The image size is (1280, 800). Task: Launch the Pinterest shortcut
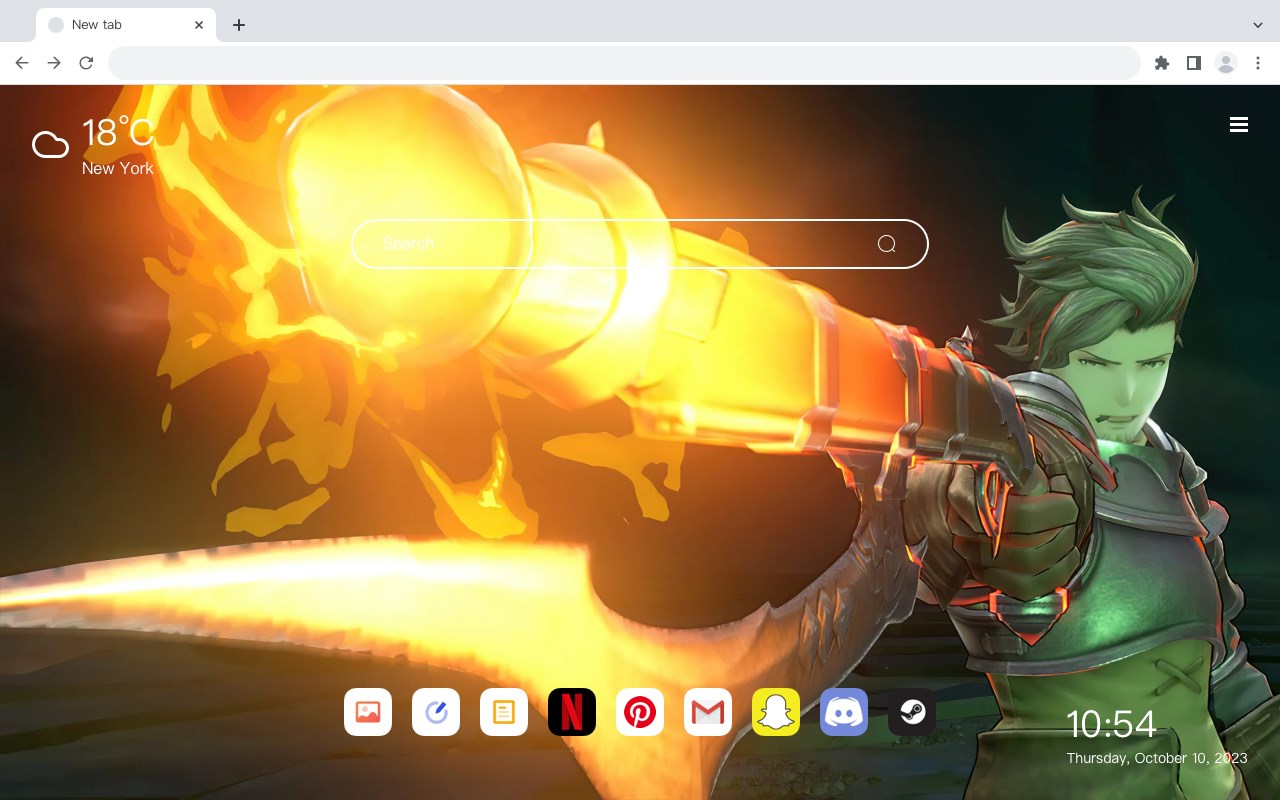(x=640, y=712)
